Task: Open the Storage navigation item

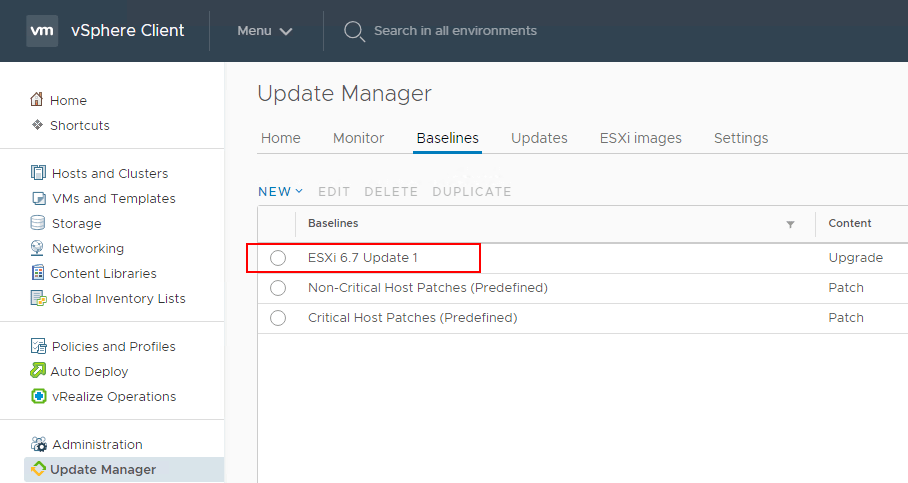Action: pyautogui.click(x=76, y=223)
